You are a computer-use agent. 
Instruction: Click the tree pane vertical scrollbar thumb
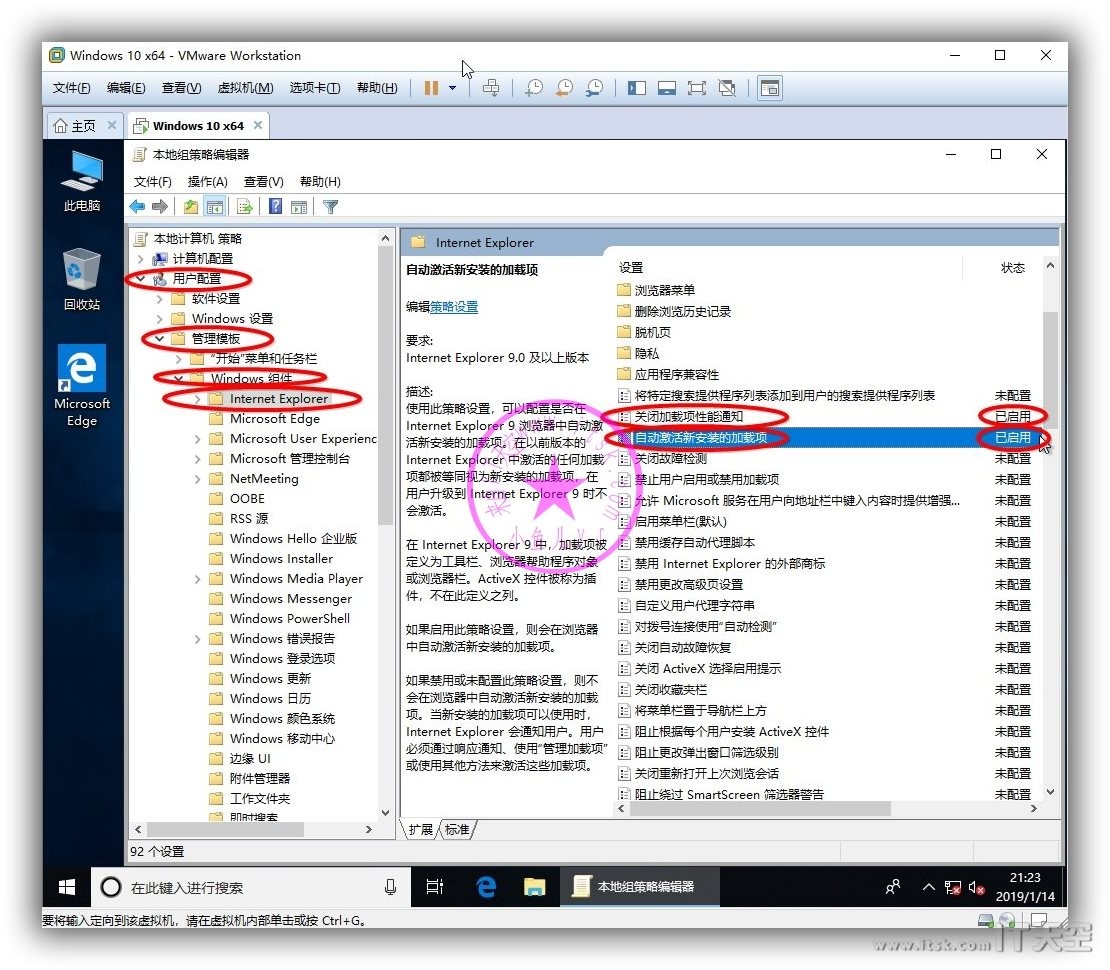385,386
